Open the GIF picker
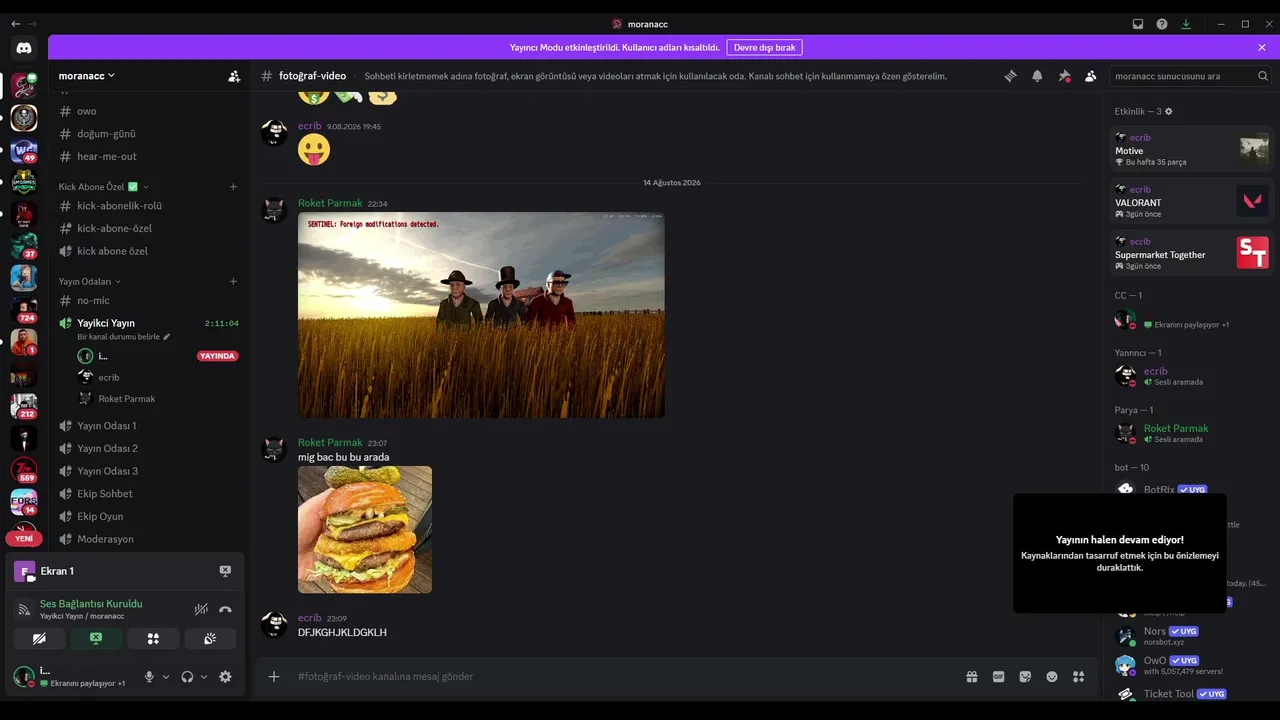The width and height of the screenshot is (1280, 720). point(998,677)
